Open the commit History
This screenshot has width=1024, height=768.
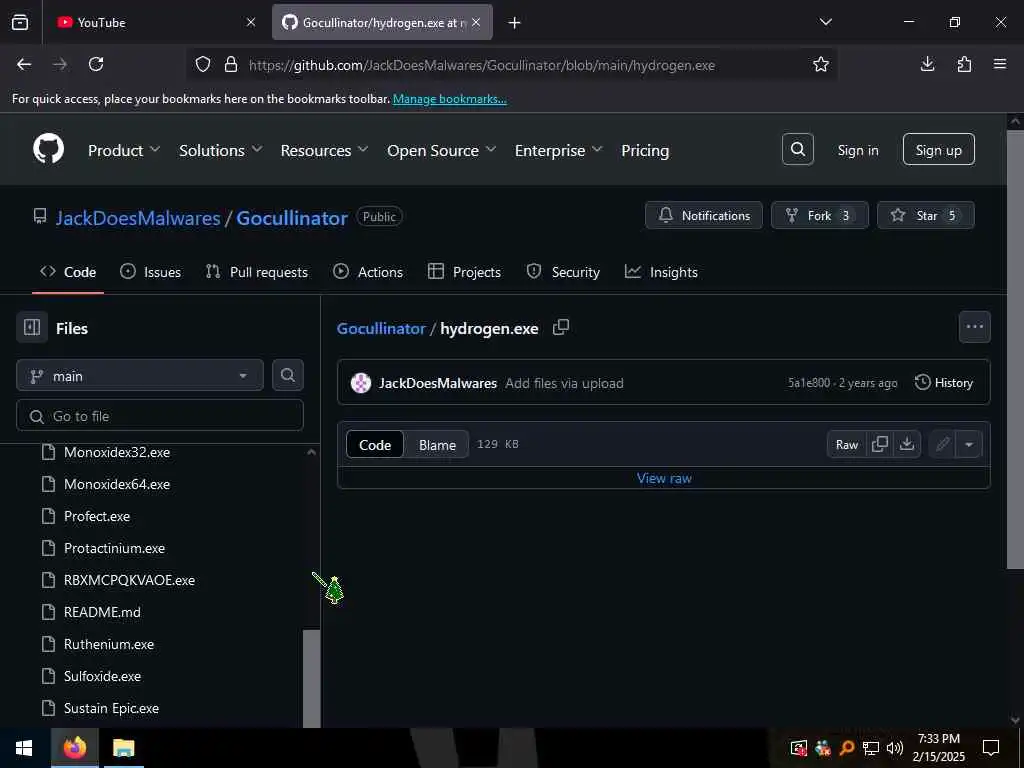[x=944, y=382]
